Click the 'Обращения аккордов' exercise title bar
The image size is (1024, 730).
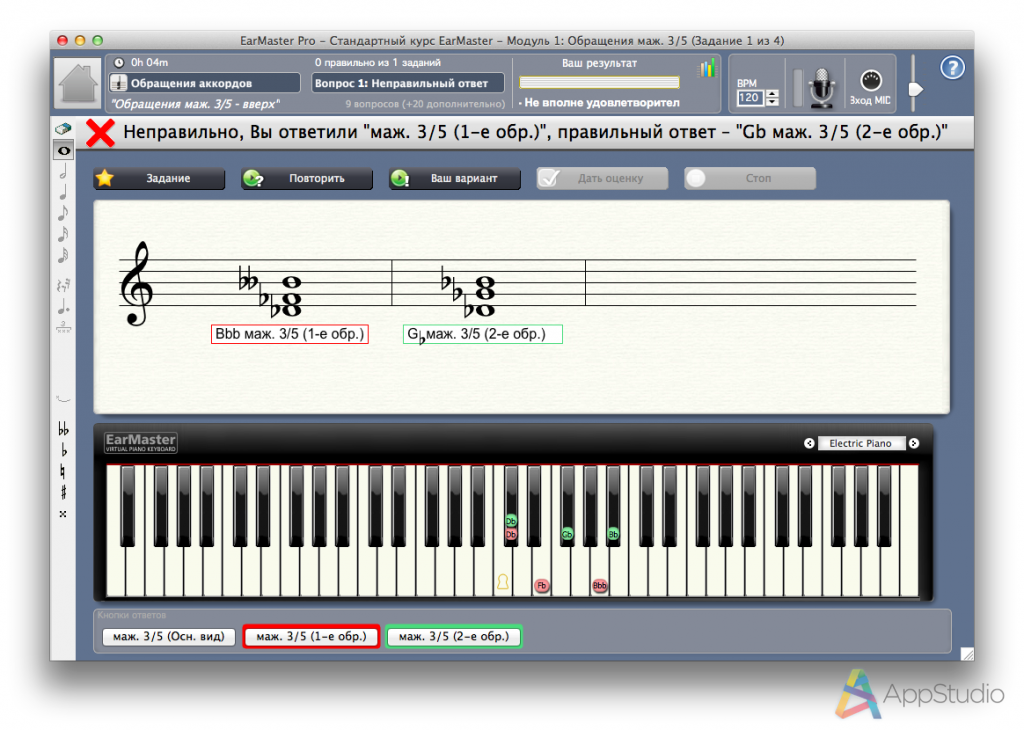[x=204, y=83]
